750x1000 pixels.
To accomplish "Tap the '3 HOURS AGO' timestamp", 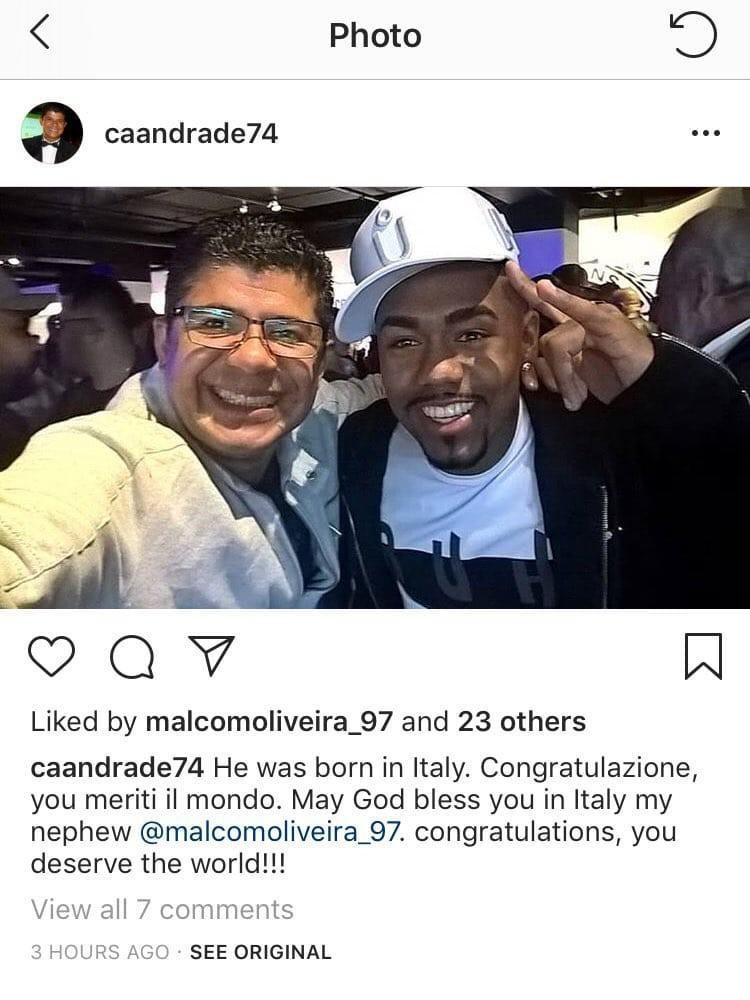I will [x=100, y=952].
